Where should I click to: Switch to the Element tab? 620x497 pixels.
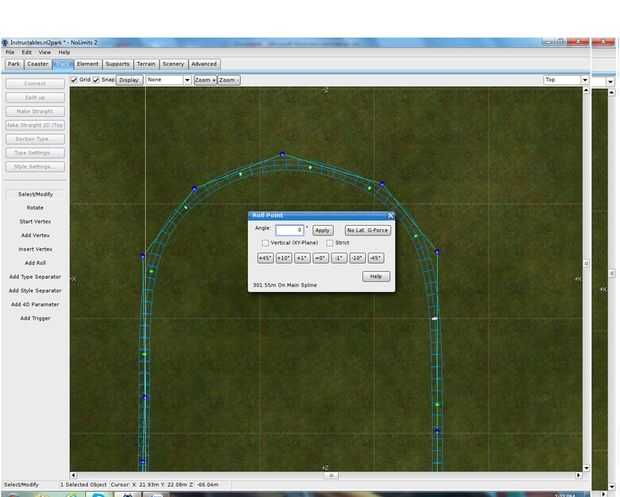click(x=87, y=64)
